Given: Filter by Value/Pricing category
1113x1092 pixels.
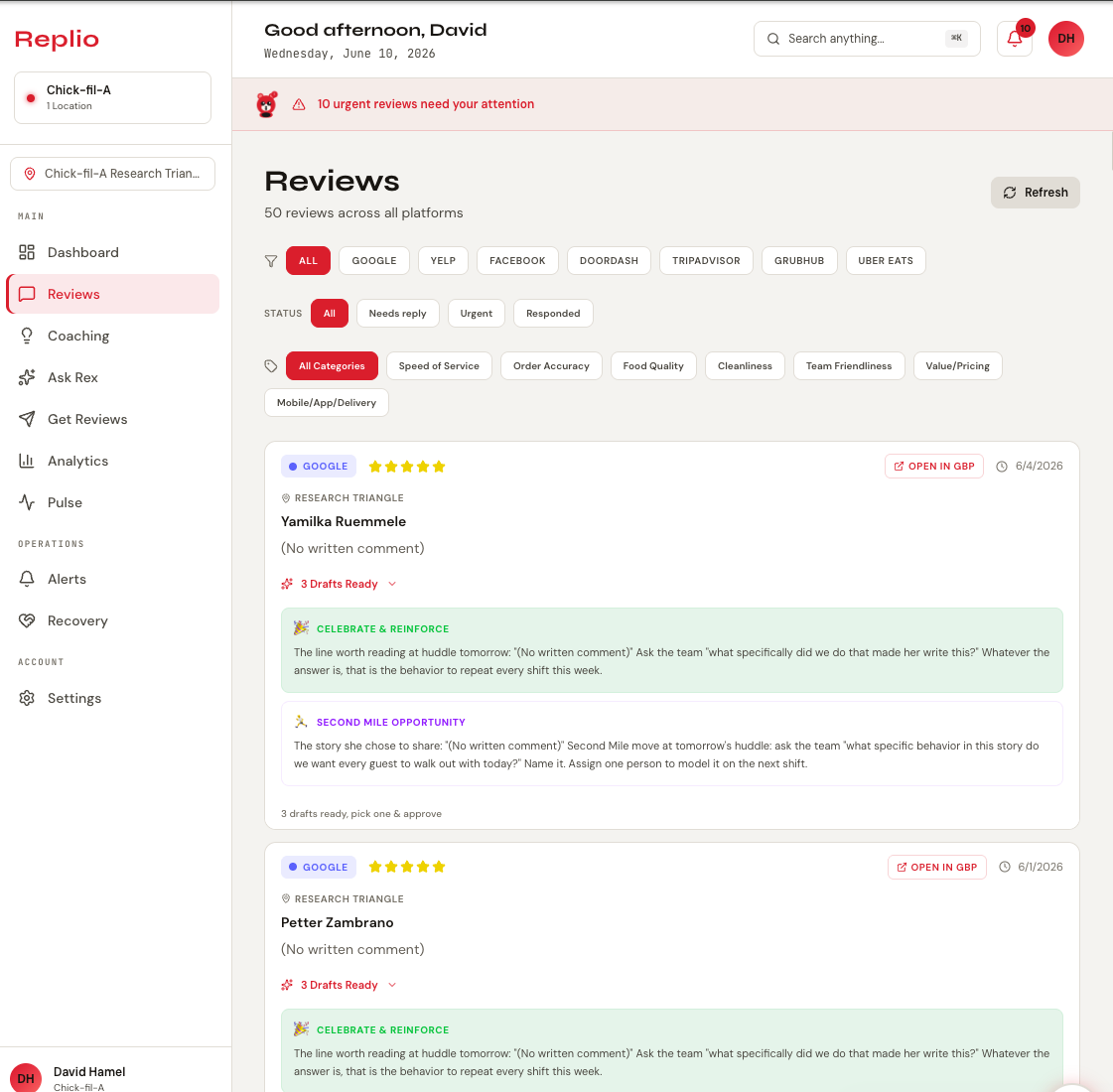Looking at the screenshot, I should pos(957,366).
